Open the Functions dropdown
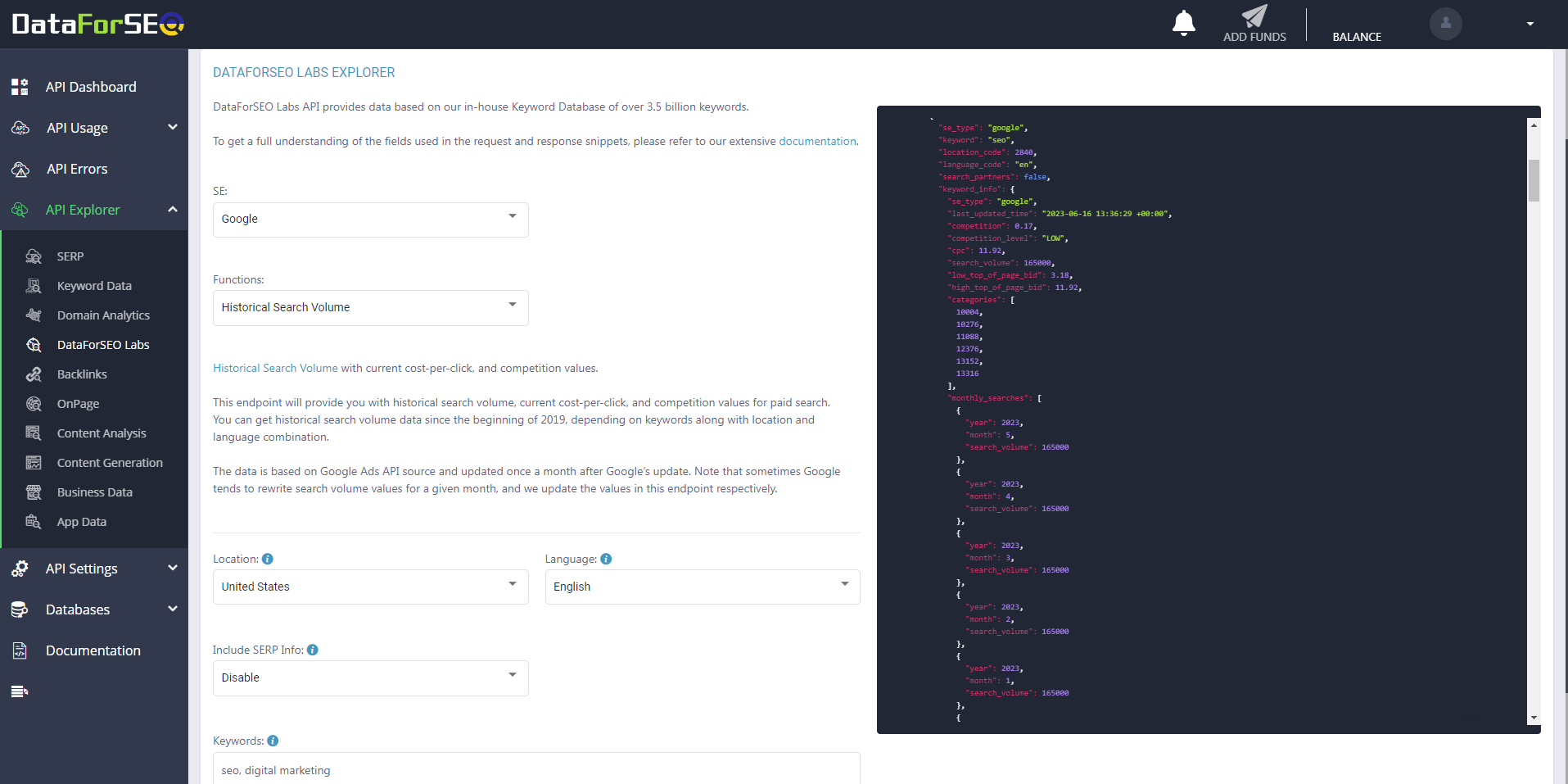1568x784 pixels. point(370,308)
